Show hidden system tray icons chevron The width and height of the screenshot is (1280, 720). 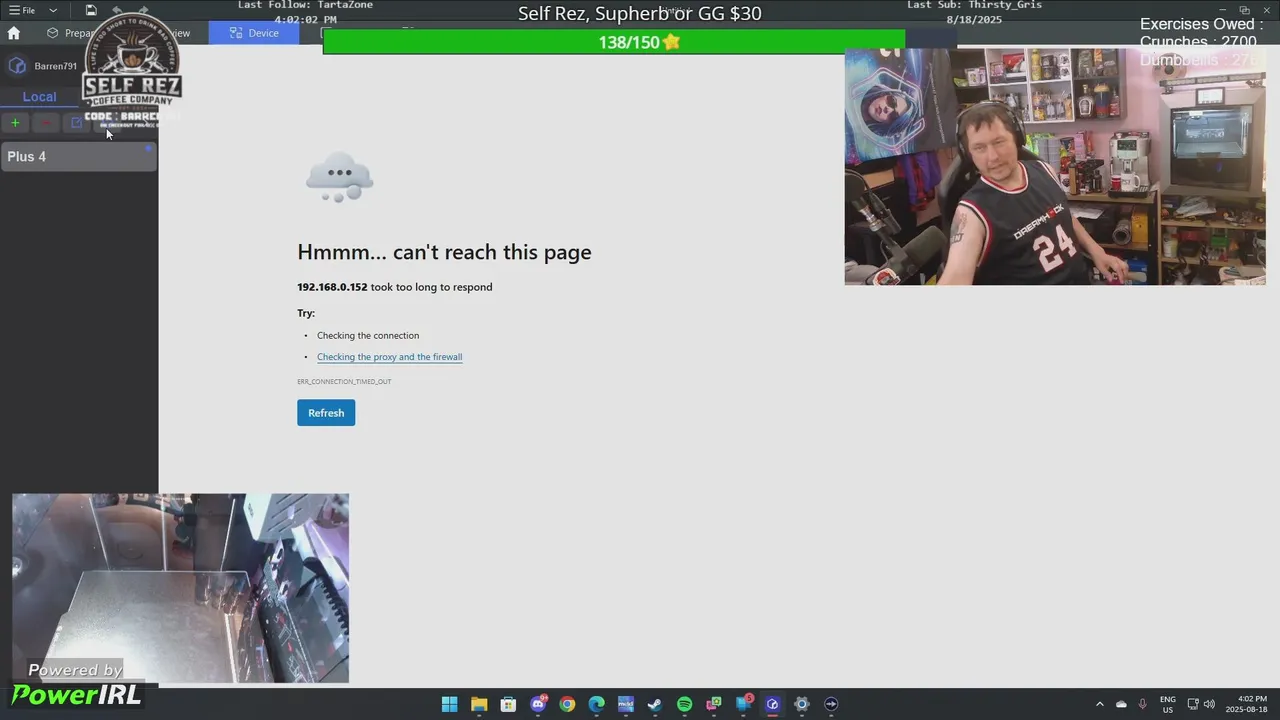tap(1100, 704)
